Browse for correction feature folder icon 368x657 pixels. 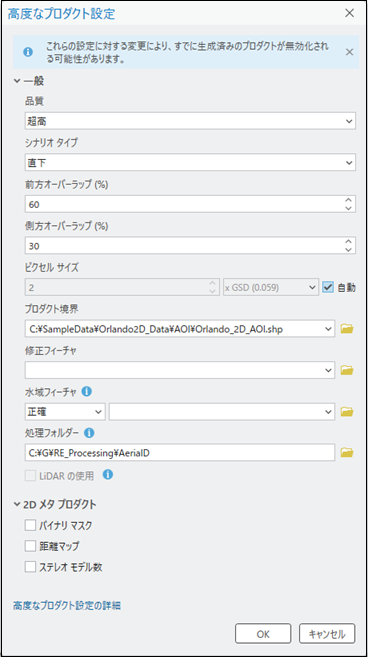347,370
